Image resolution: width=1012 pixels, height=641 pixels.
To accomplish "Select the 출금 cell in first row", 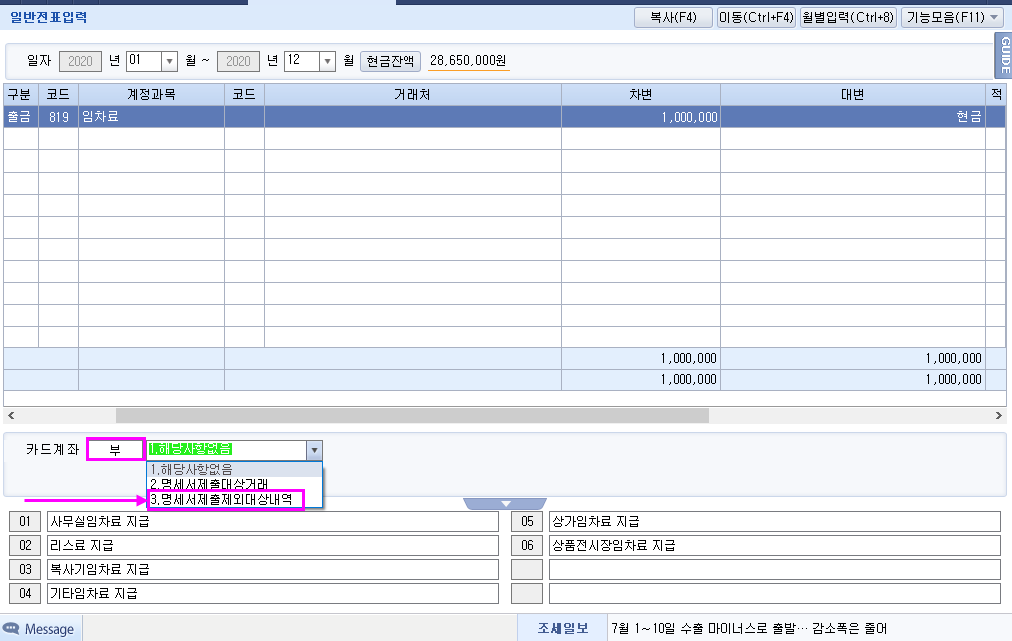I will 21,117.
